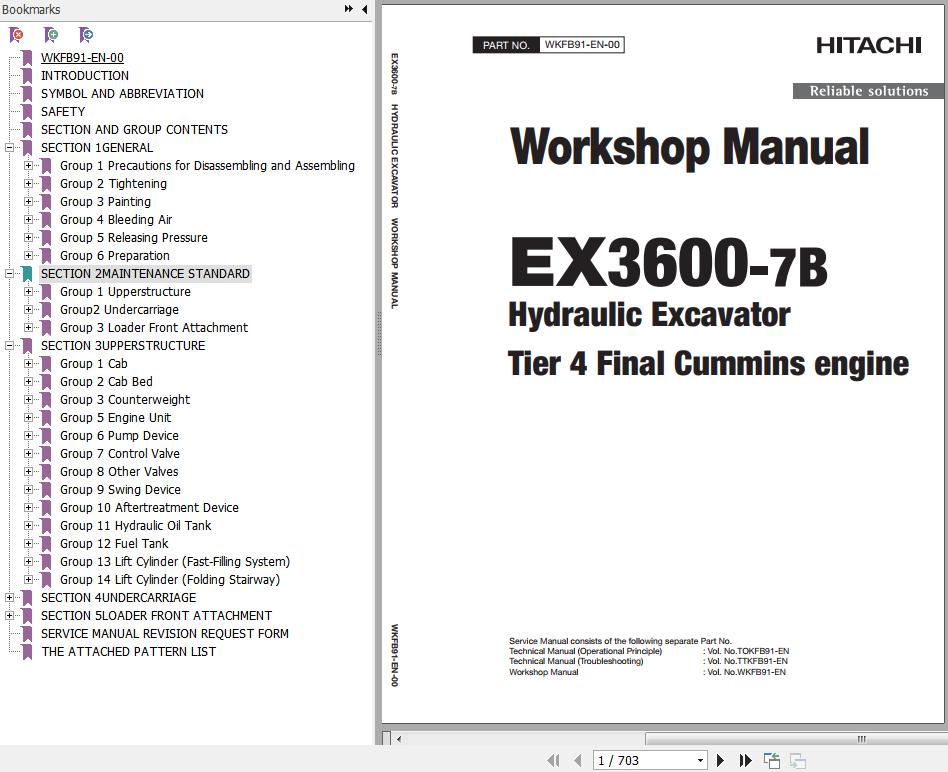Expand all bookmarks double-arrow icon

pyautogui.click(x=348, y=9)
